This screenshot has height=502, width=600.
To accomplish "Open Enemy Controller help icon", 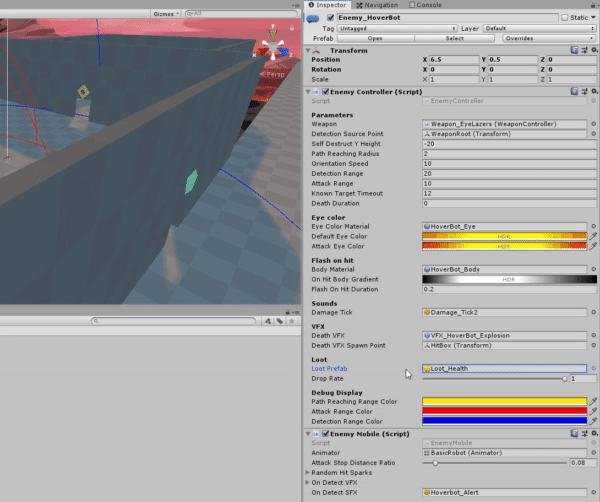I will [574, 91].
